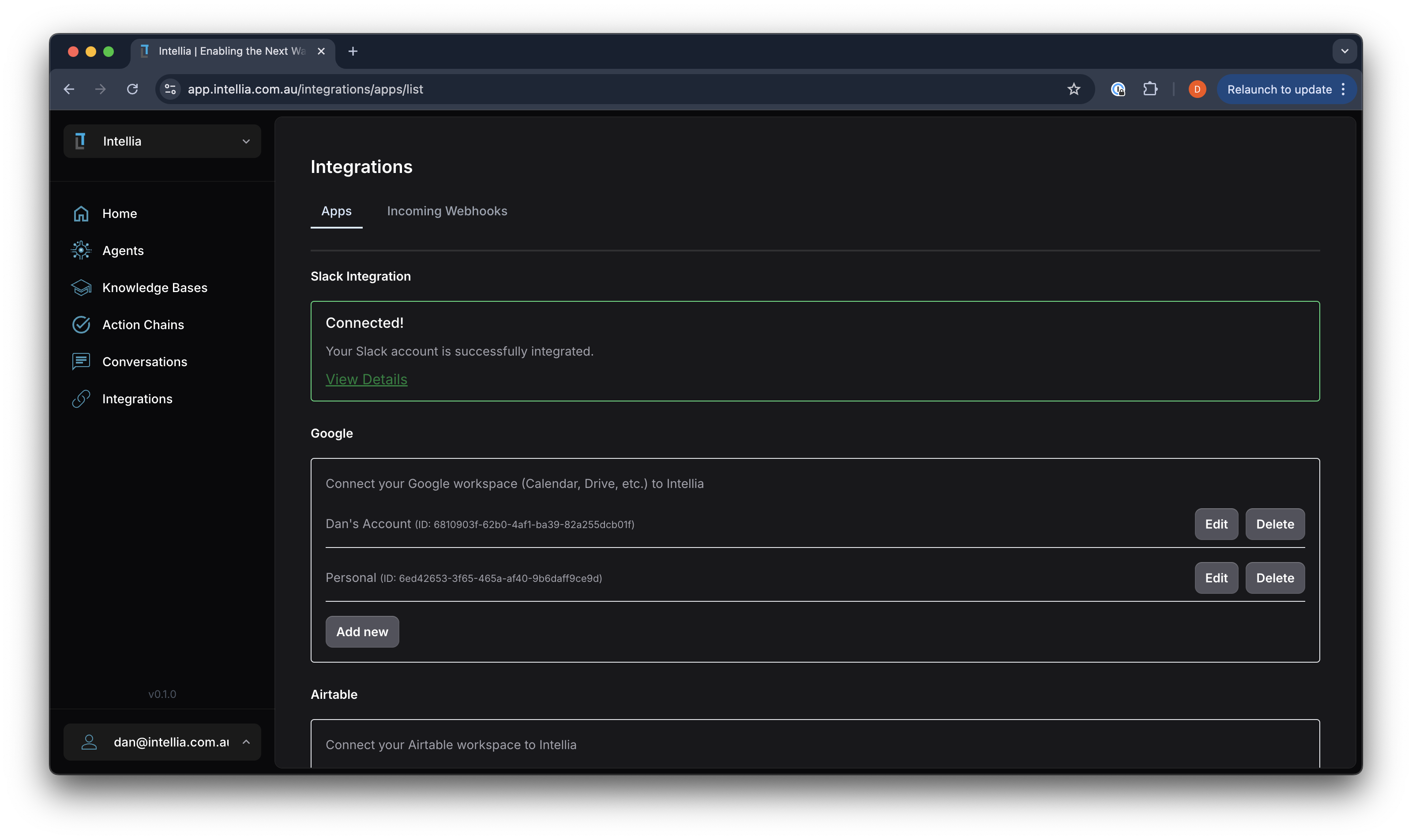This screenshot has width=1412, height=840.
Task: Click the Conversations chat icon
Action: (x=81, y=362)
